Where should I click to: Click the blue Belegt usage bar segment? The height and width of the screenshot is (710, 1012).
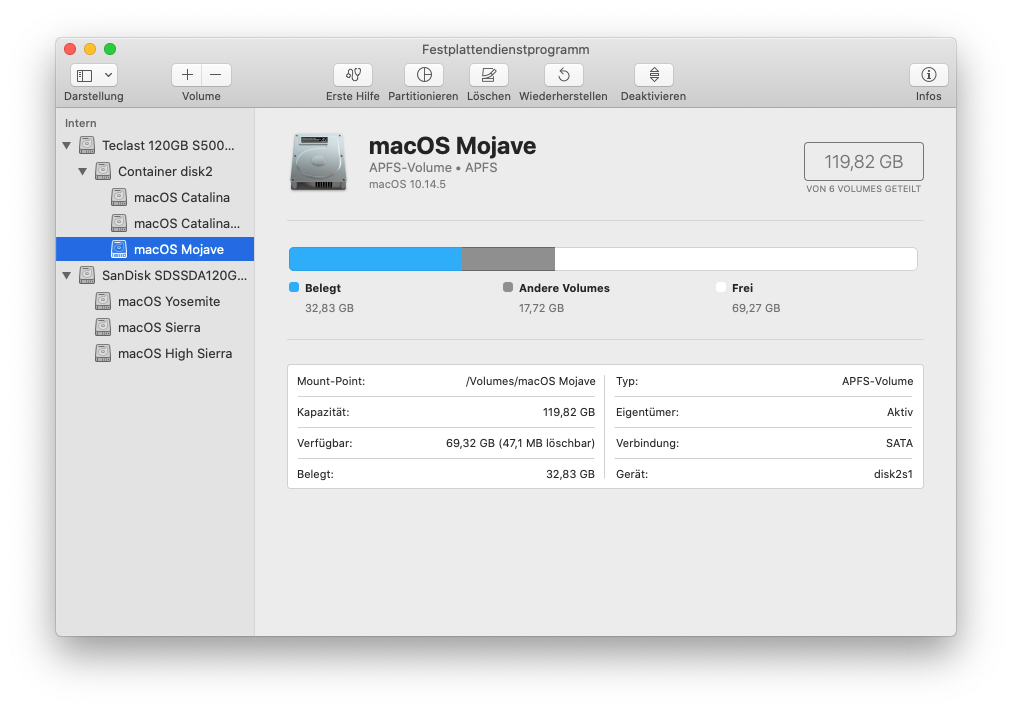point(376,259)
